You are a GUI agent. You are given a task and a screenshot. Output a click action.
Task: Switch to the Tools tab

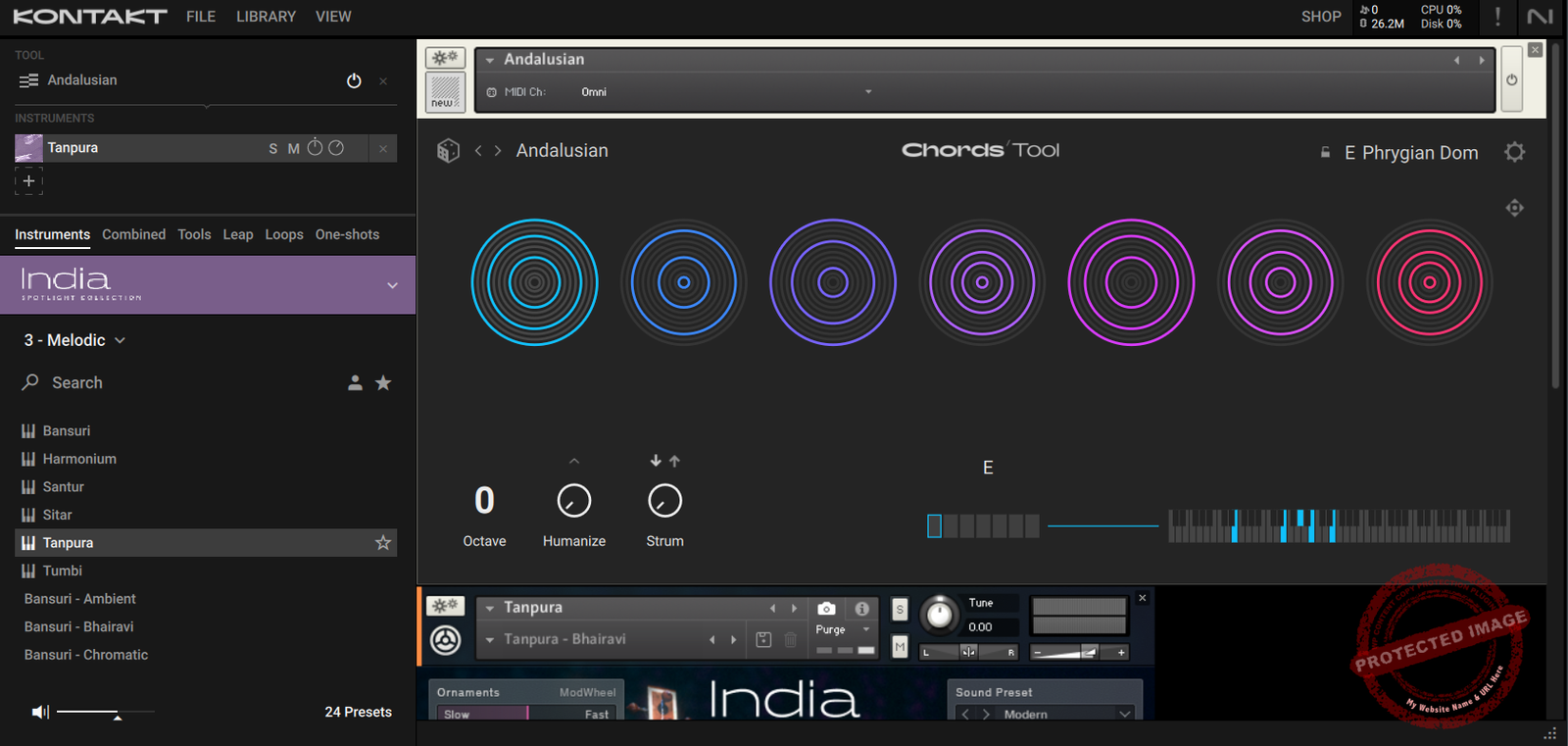[194, 234]
